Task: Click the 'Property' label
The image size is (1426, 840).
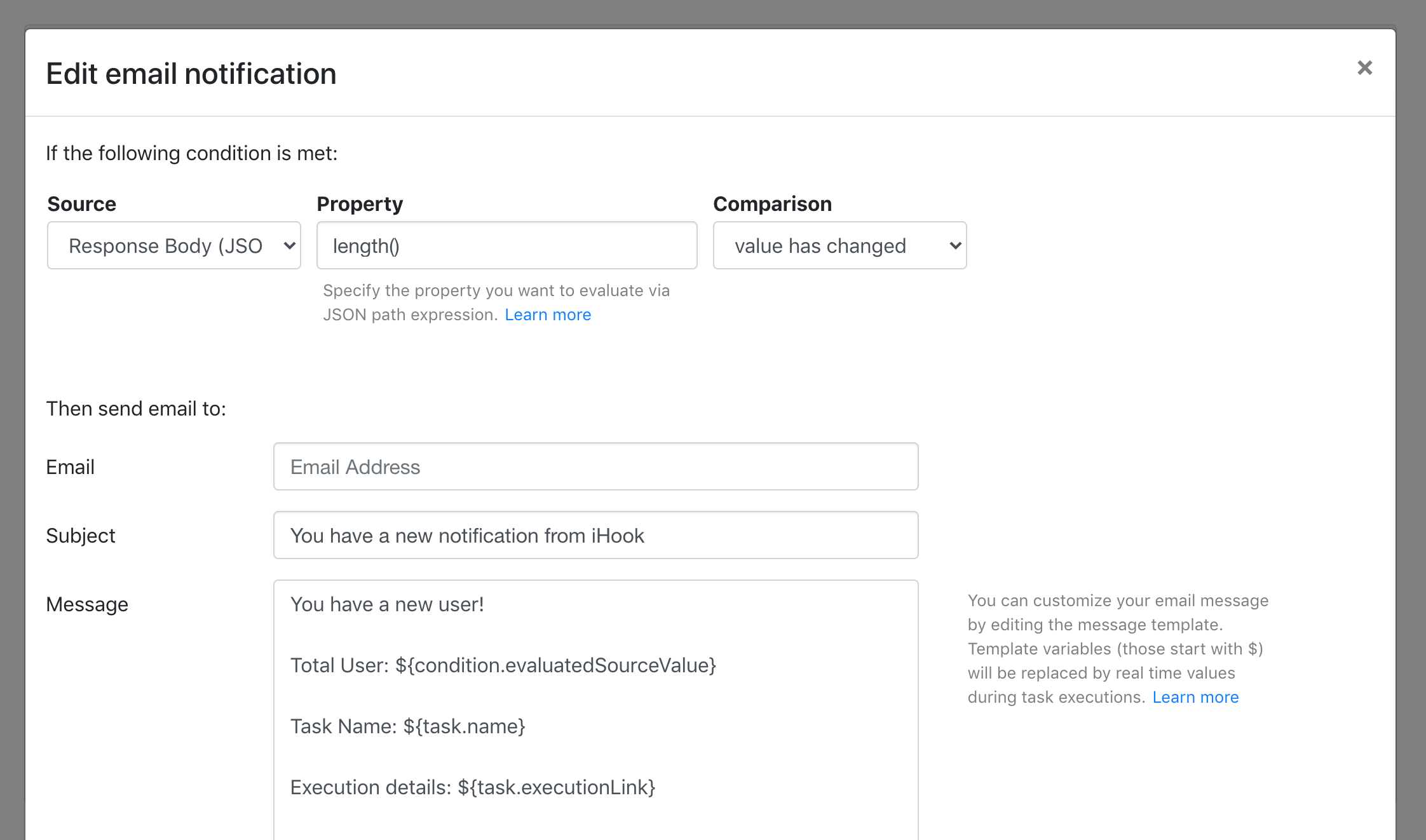Action: point(360,204)
